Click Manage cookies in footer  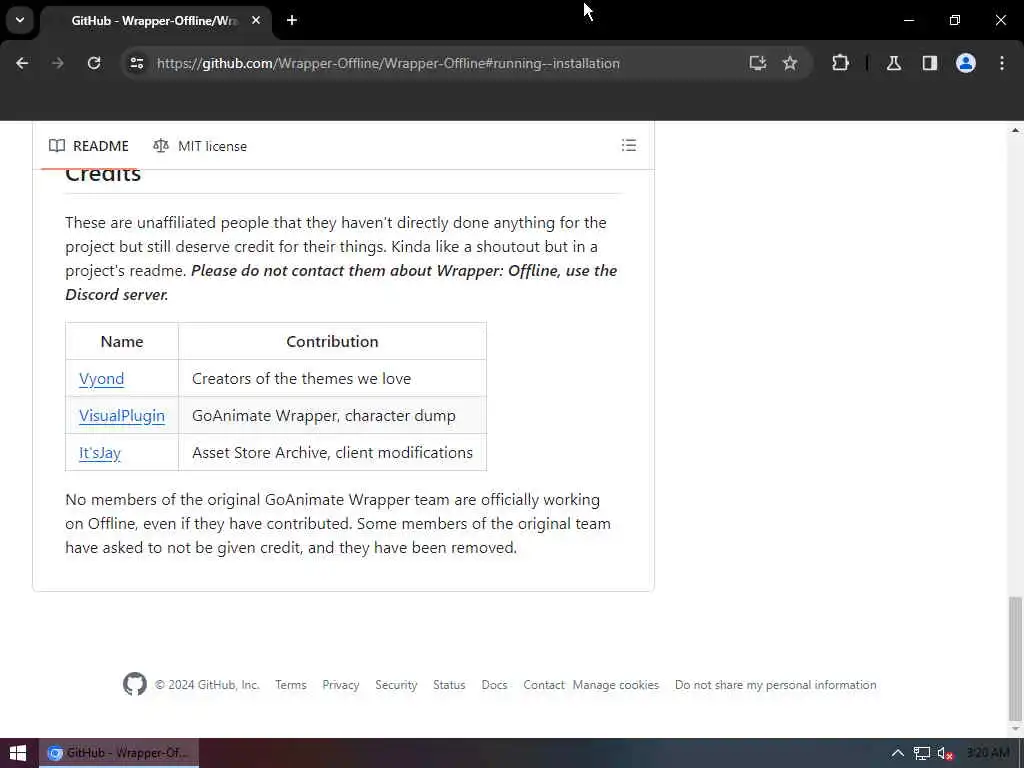[x=616, y=684]
